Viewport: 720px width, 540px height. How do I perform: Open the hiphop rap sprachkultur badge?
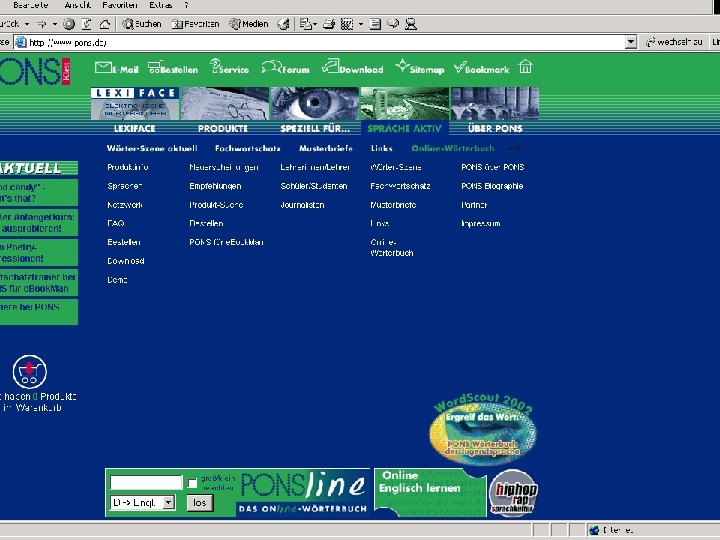[x=513, y=494]
